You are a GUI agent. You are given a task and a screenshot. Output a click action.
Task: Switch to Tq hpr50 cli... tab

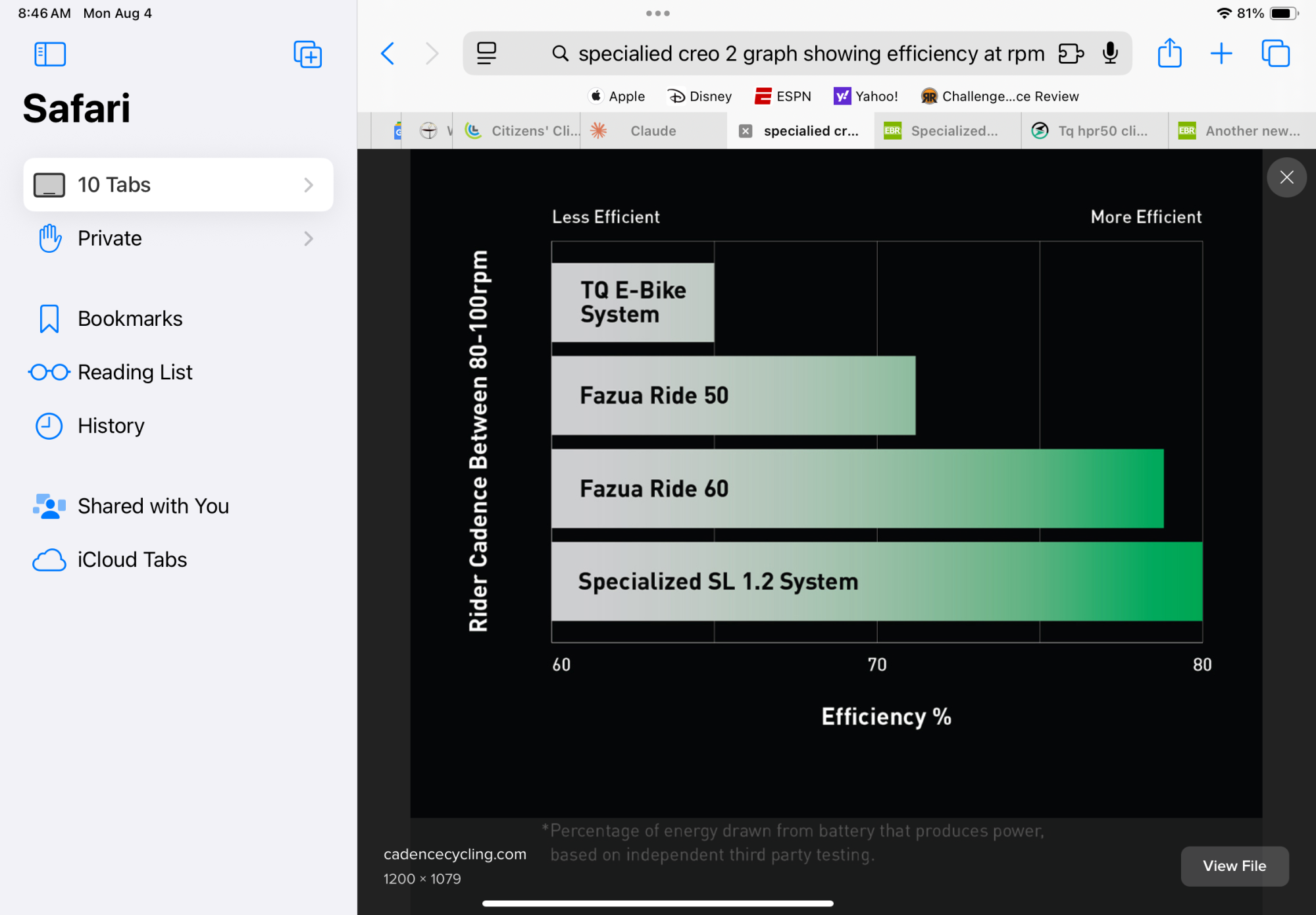tap(1095, 131)
